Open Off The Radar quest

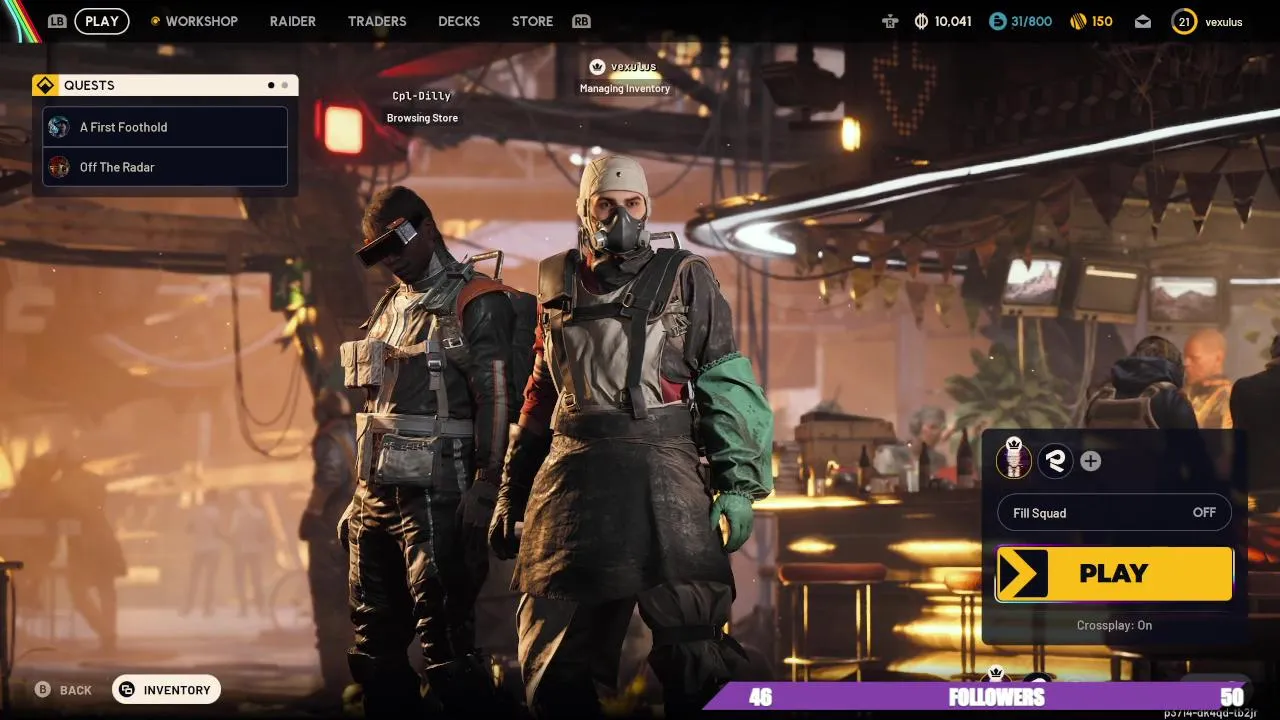165,167
